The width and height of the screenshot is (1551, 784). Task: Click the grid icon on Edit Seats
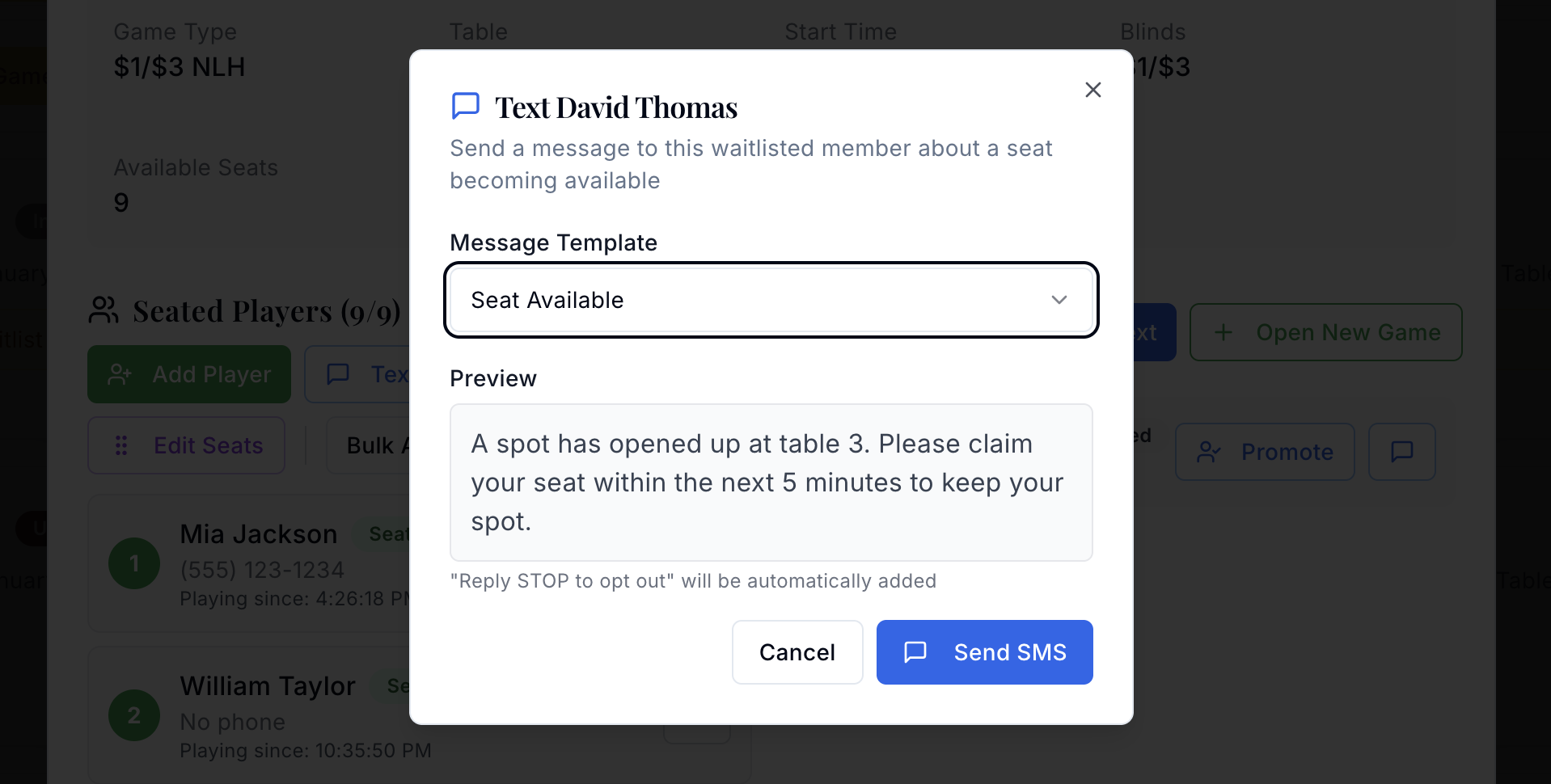pos(121,445)
